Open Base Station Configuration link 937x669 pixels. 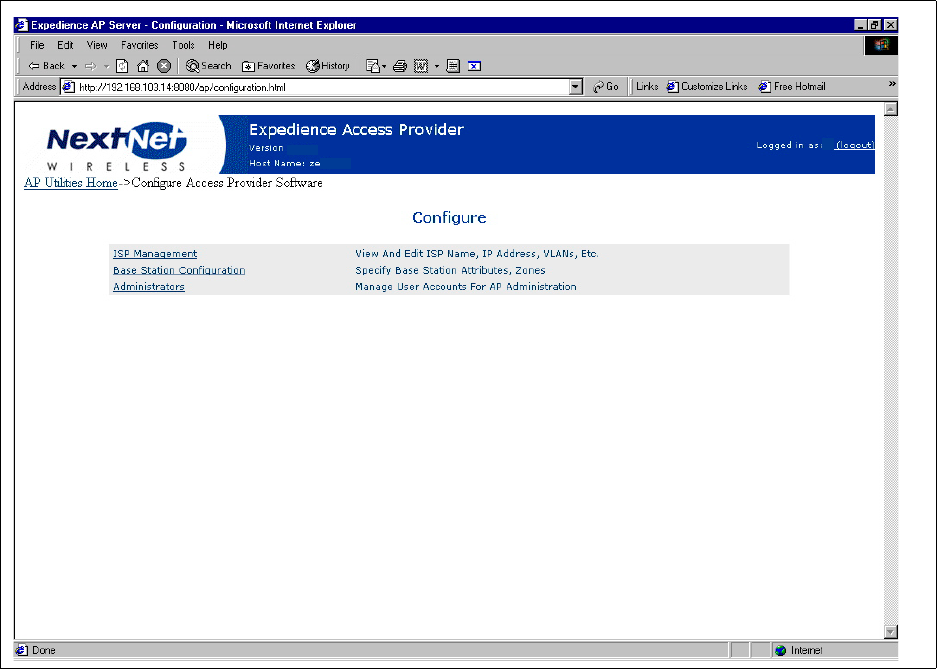coord(179,271)
